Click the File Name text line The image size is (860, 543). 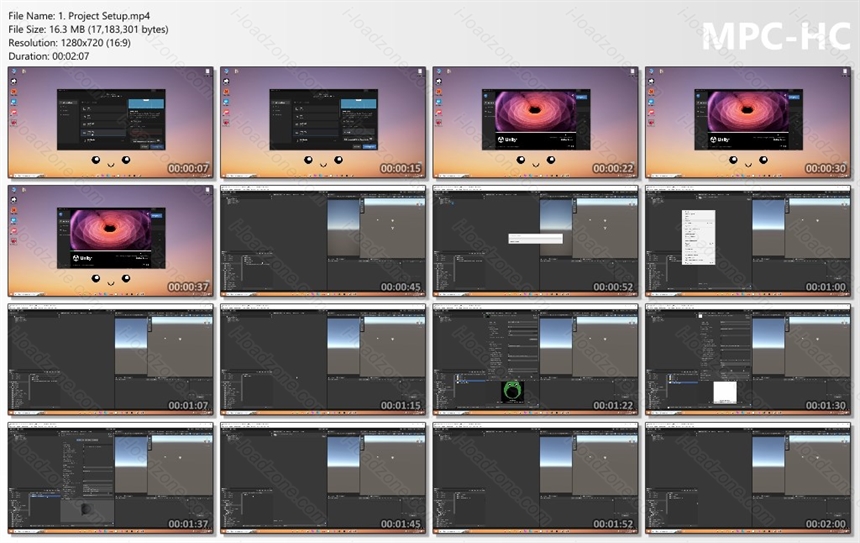tap(79, 16)
